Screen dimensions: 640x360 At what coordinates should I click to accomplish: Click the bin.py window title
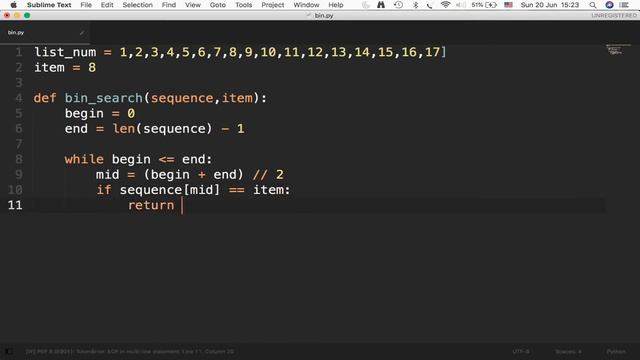pyautogui.click(x=324, y=16)
